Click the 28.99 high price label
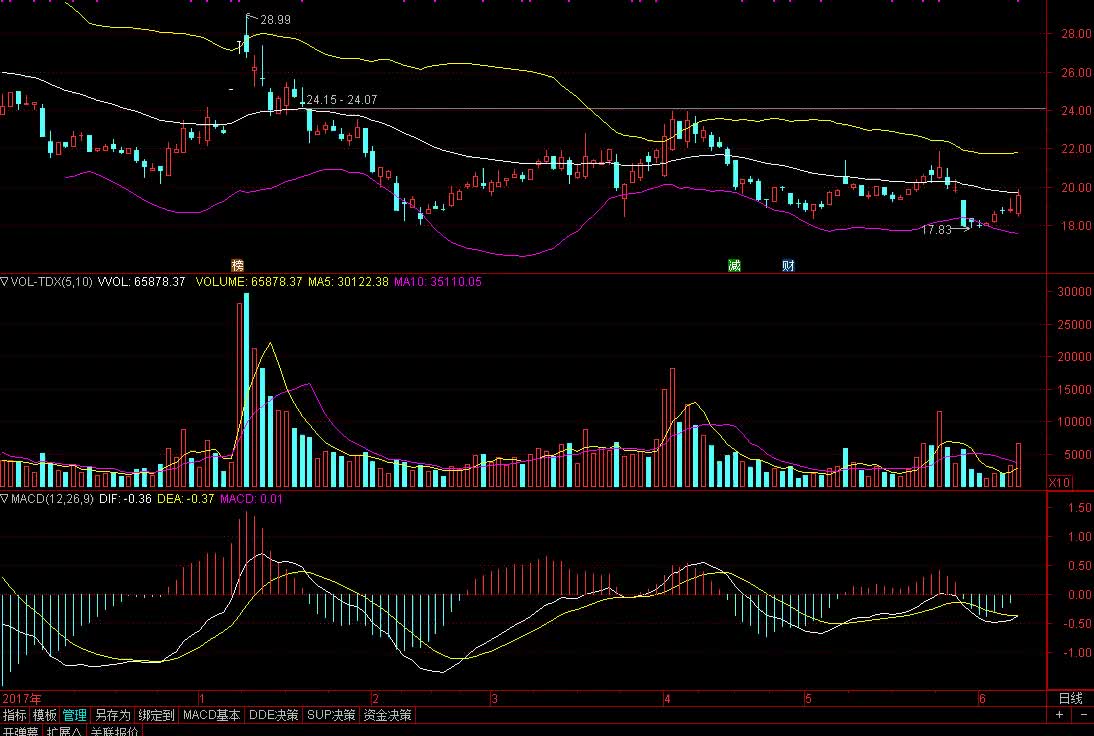The width and height of the screenshot is (1094, 736). pos(275,19)
